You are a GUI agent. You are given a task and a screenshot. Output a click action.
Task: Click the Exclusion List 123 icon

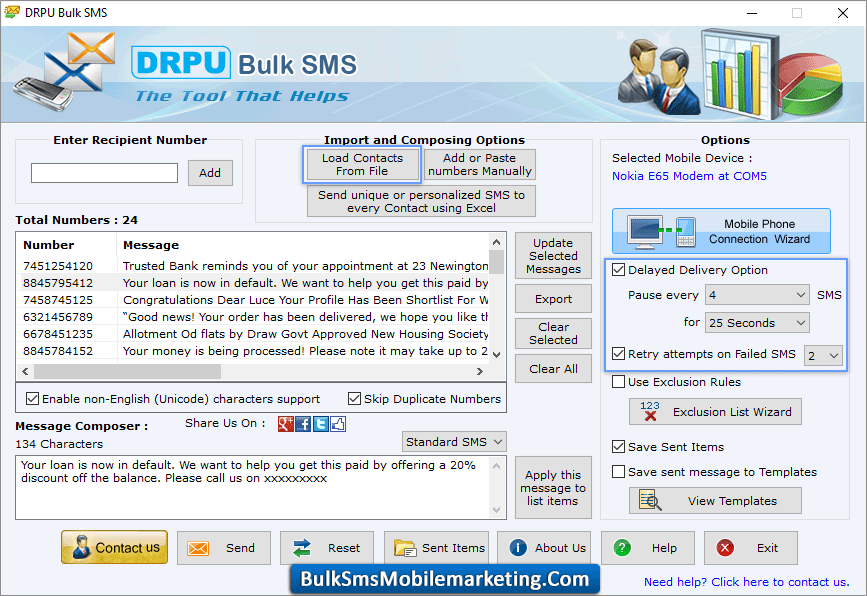pyautogui.click(x=650, y=411)
